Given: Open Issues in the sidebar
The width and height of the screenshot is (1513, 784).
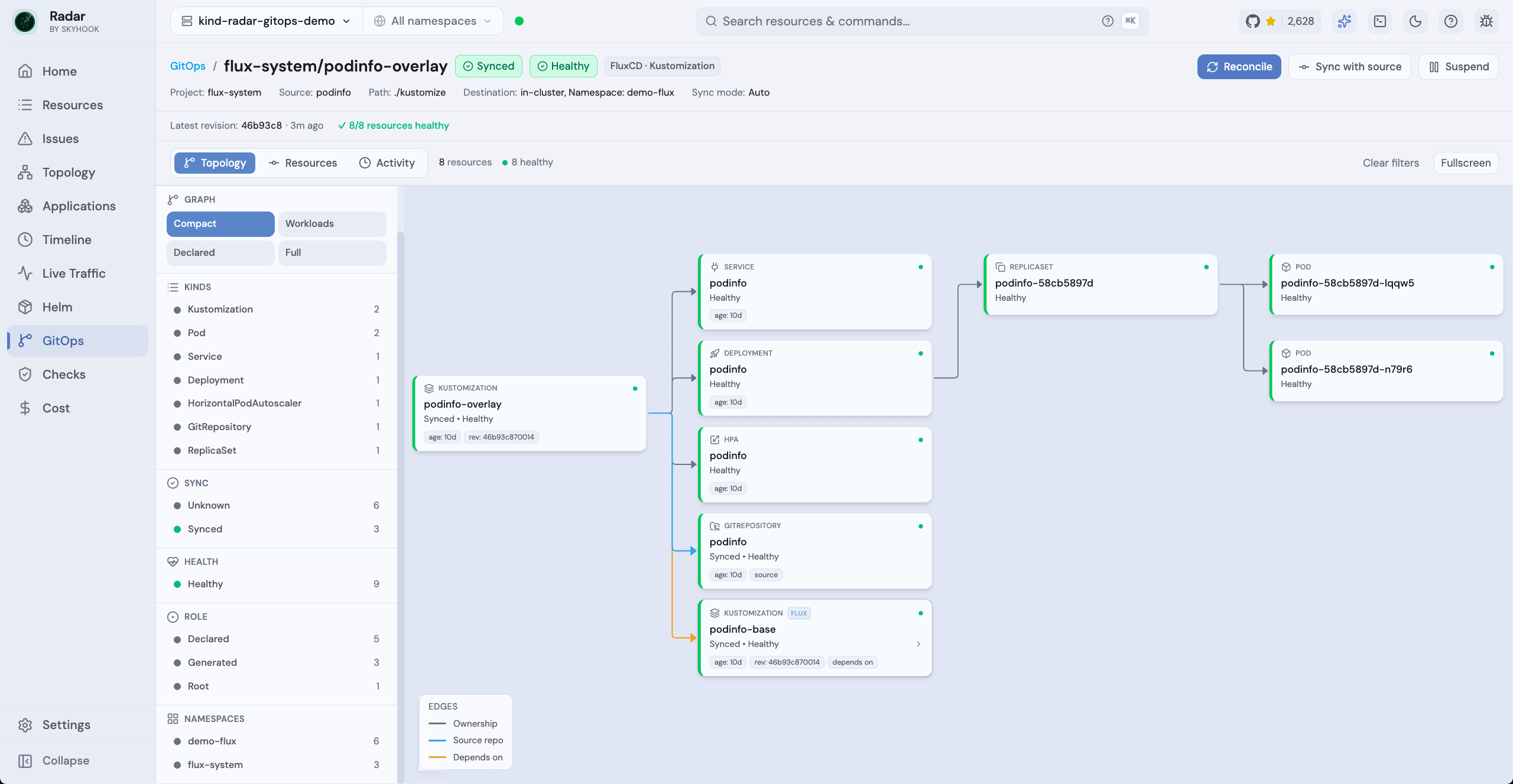Looking at the screenshot, I should pos(77,139).
